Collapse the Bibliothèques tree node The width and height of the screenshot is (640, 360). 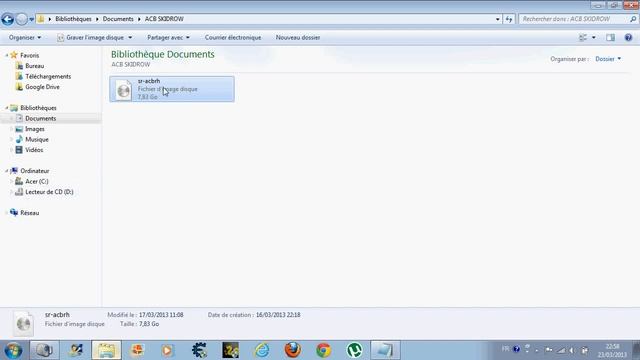coord(7,108)
